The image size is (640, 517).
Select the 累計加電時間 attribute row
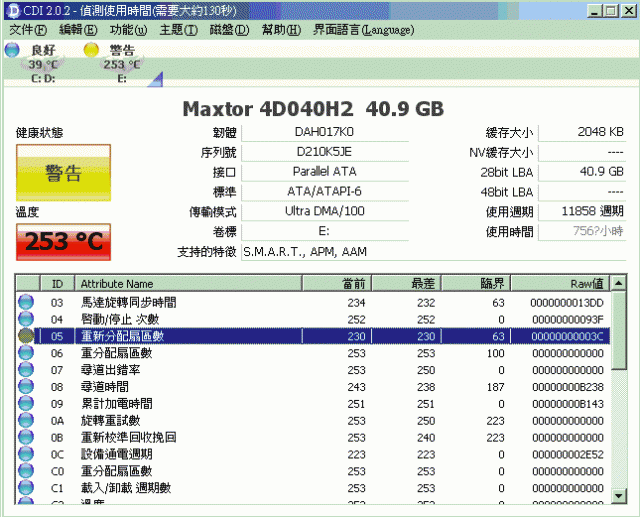pyautogui.click(x=313, y=404)
